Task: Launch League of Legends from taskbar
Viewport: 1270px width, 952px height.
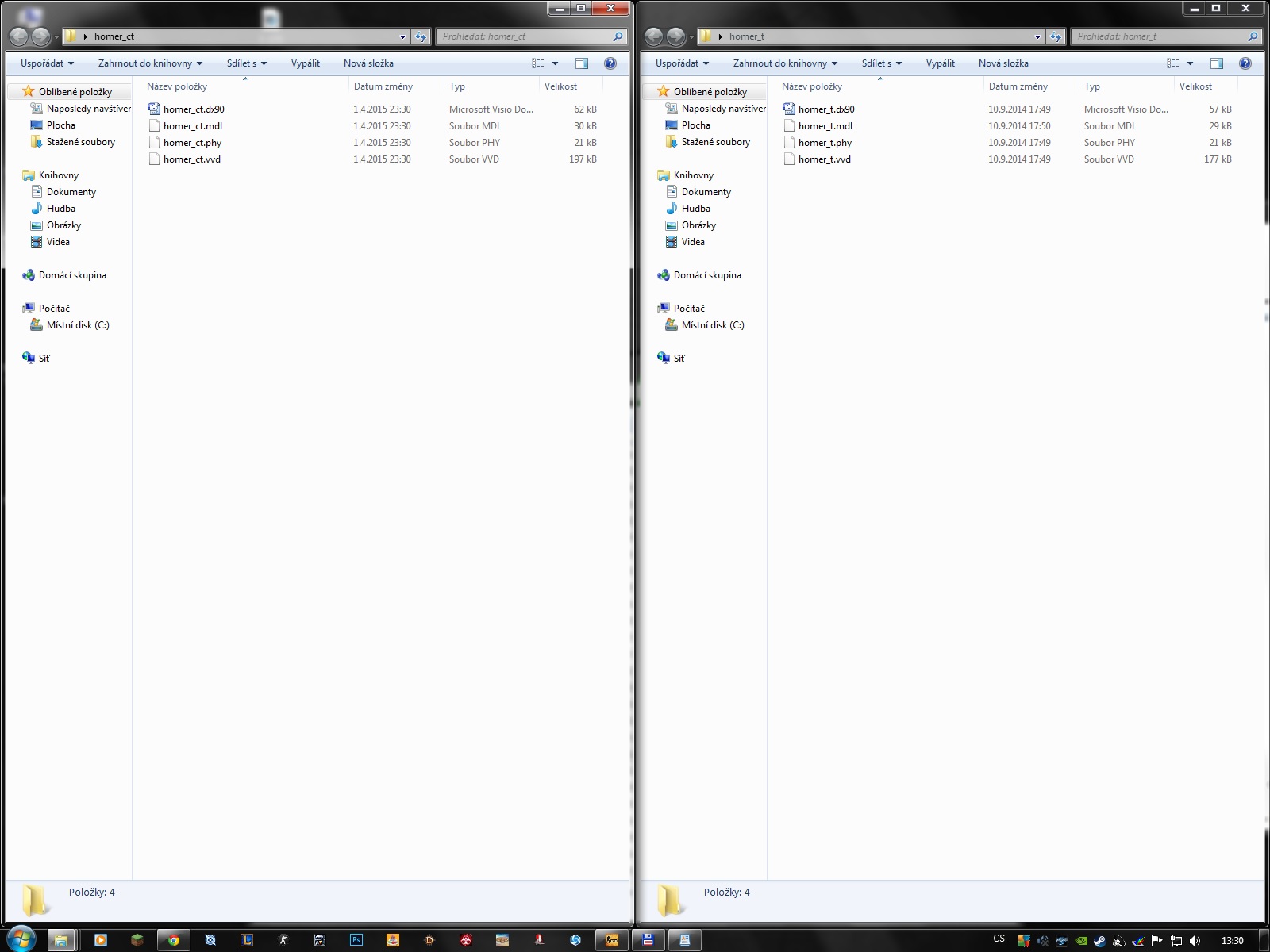Action: click(247, 940)
